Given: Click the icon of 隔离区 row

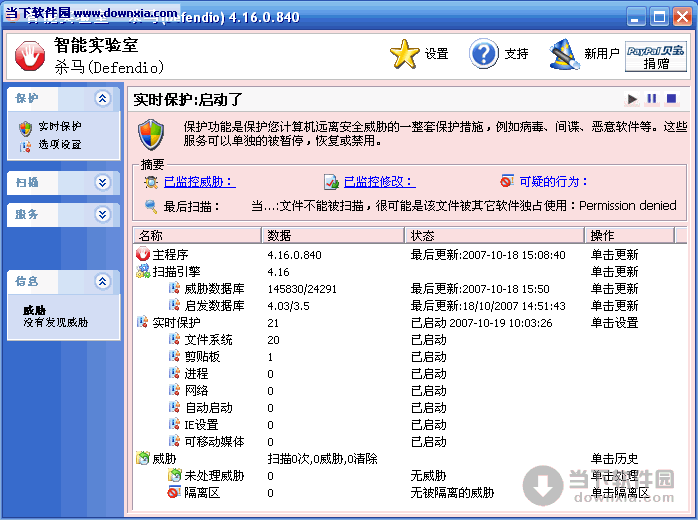Looking at the screenshot, I should [x=174, y=492].
